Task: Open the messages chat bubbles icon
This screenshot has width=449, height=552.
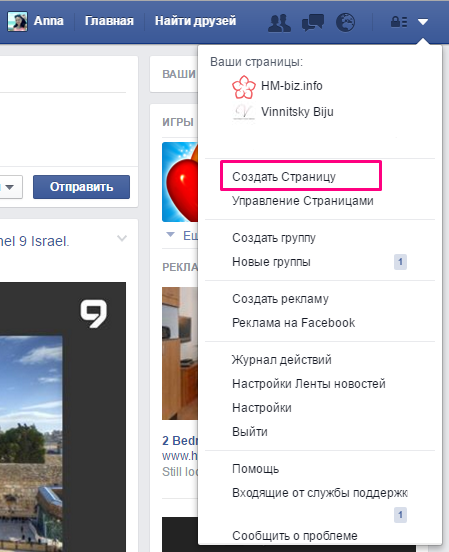Action: pos(313,23)
